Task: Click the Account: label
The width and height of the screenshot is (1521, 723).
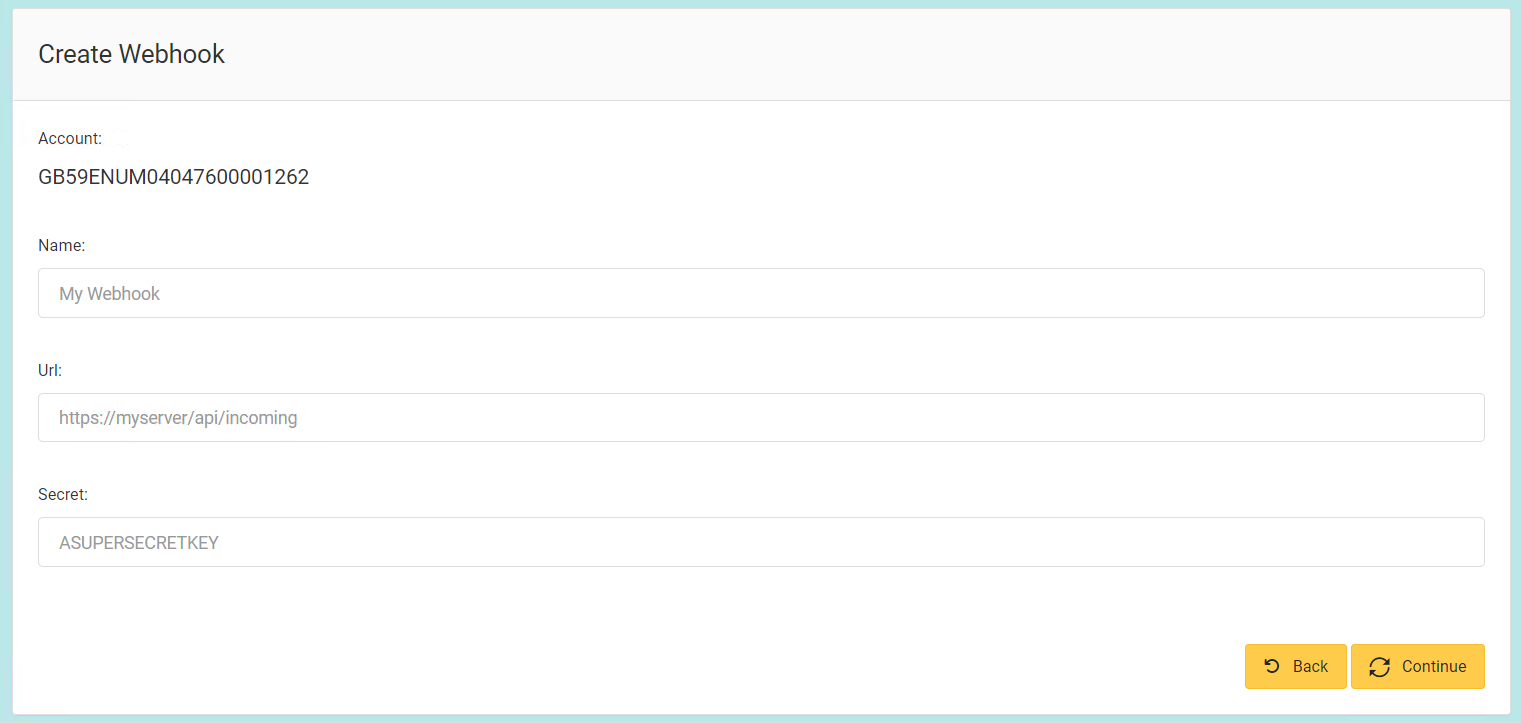Action: [x=70, y=138]
